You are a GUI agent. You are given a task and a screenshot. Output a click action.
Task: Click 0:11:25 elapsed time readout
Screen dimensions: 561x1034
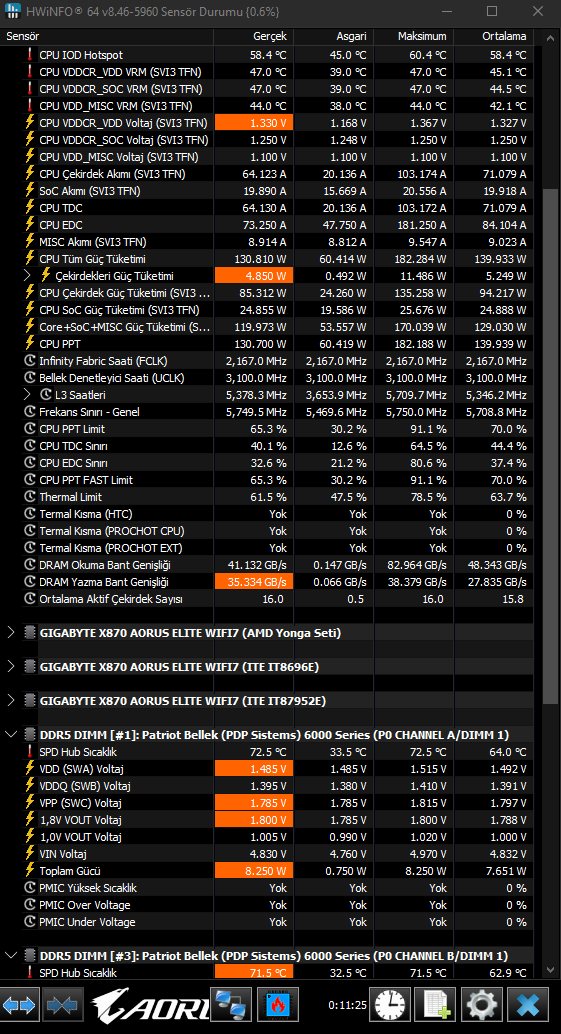(x=345, y=1006)
